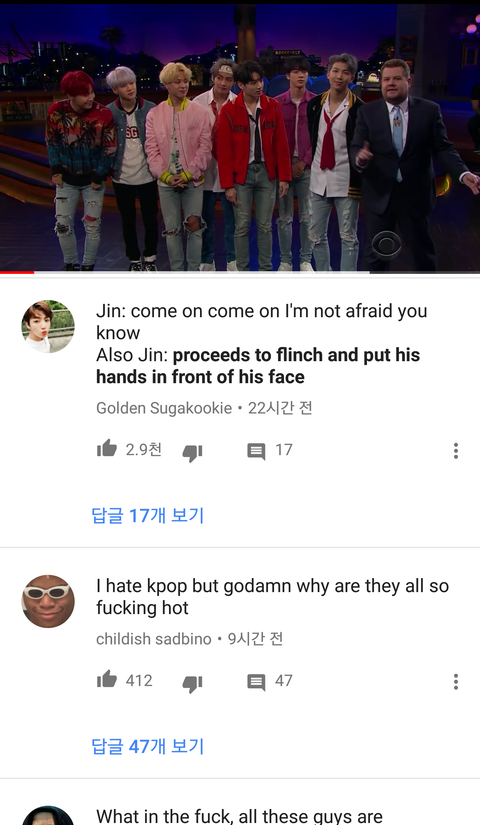Seek along the video progress bar
Viewport: 480px width, 825px height.
240,272
